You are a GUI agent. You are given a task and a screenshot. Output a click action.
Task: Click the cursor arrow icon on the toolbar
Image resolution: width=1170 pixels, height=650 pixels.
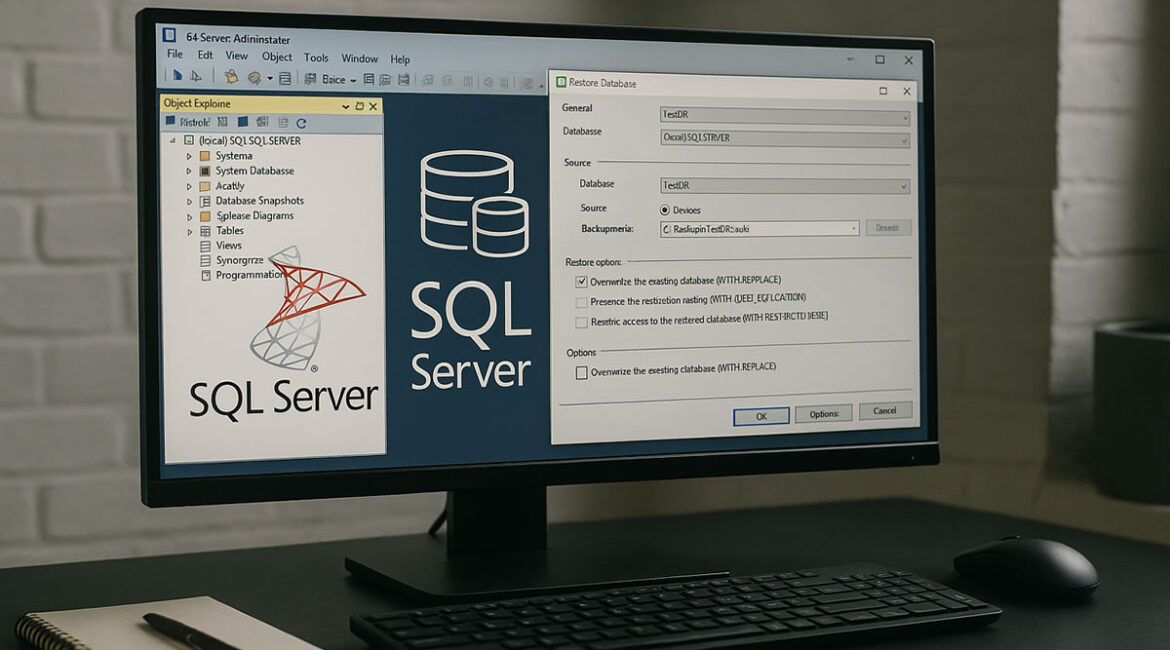(196, 76)
